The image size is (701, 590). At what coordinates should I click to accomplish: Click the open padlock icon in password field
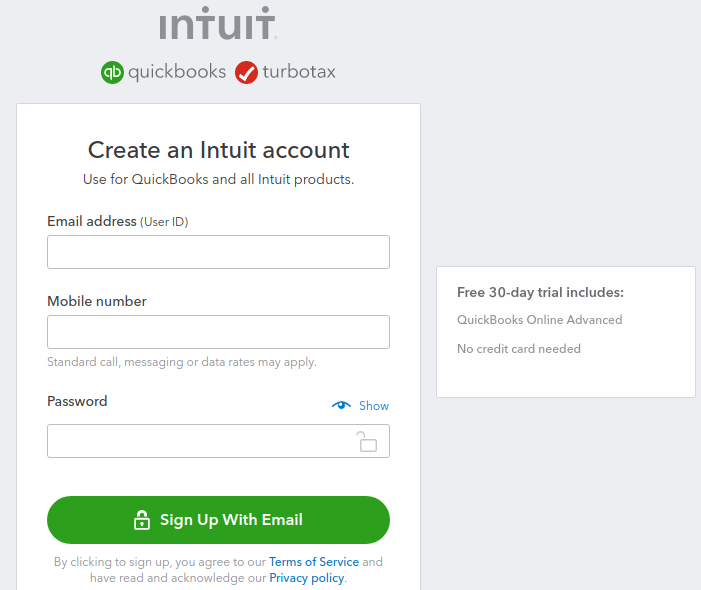click(367, 442)
